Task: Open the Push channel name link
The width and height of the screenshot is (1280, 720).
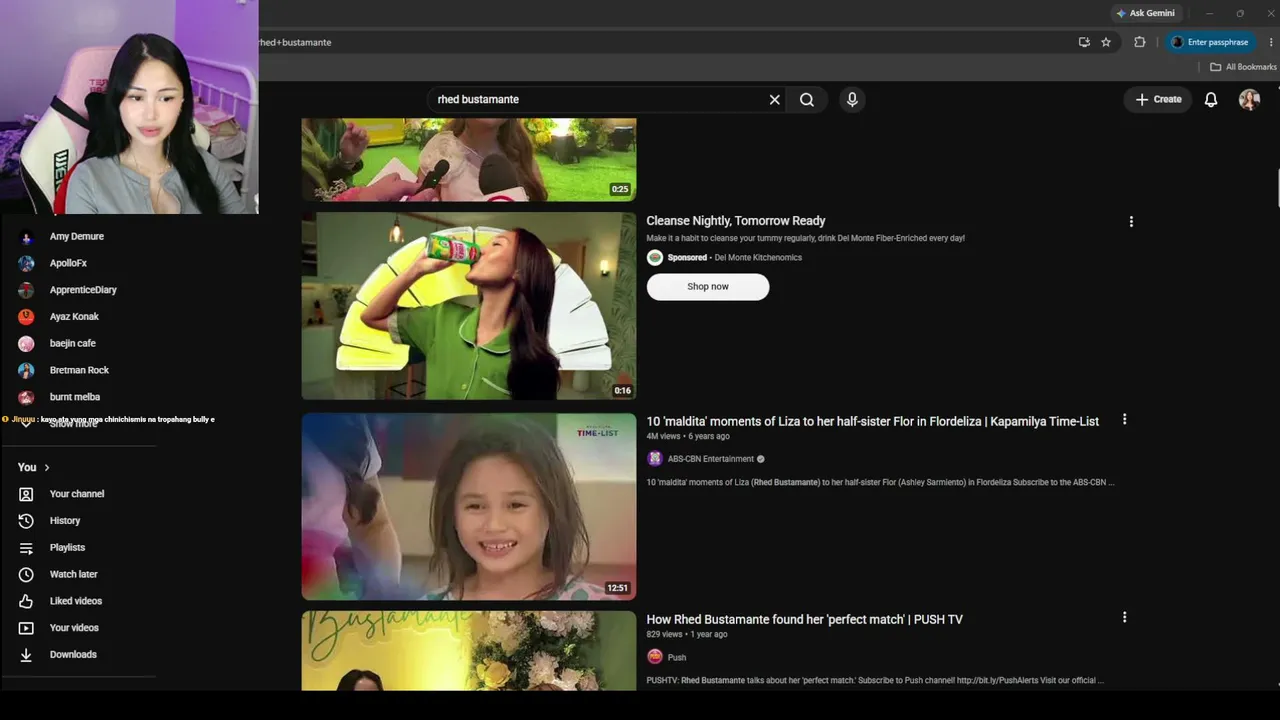Action: click(677, 657)
